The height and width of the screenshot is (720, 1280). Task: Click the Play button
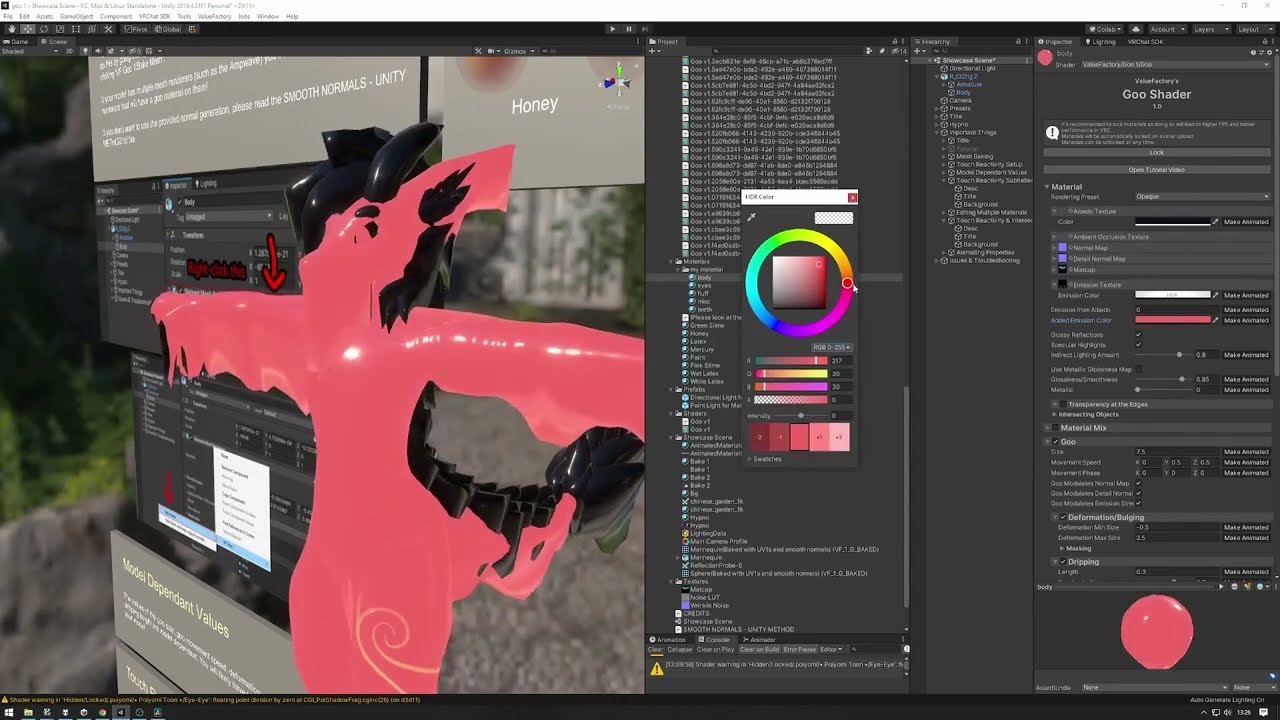click(613, 29)
